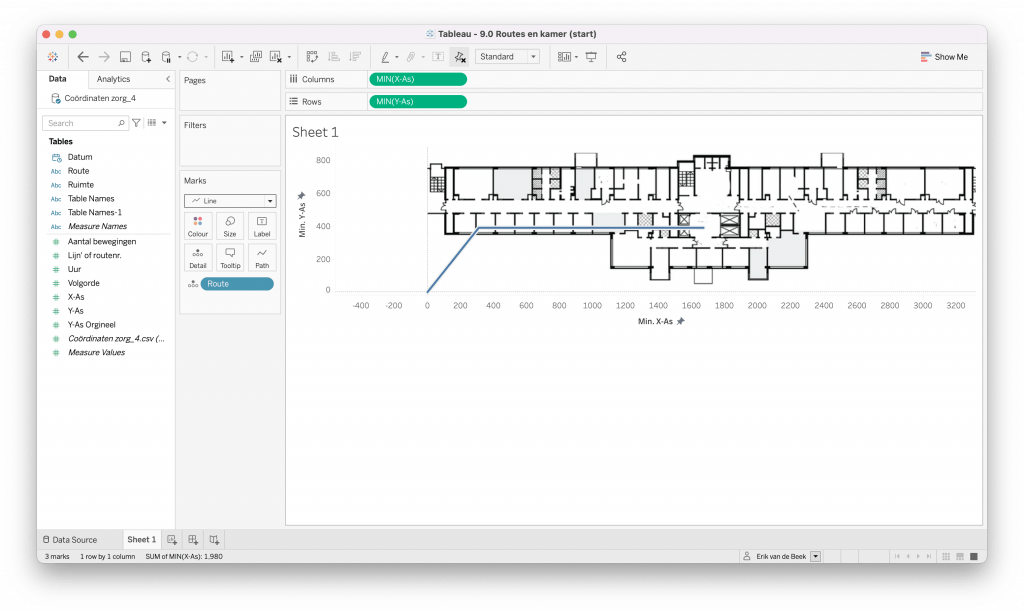The height and width of the screenshot is (612, 1024).
Task: Toggle the pin on the Min. Y-As axis
Action: point(302,196)
